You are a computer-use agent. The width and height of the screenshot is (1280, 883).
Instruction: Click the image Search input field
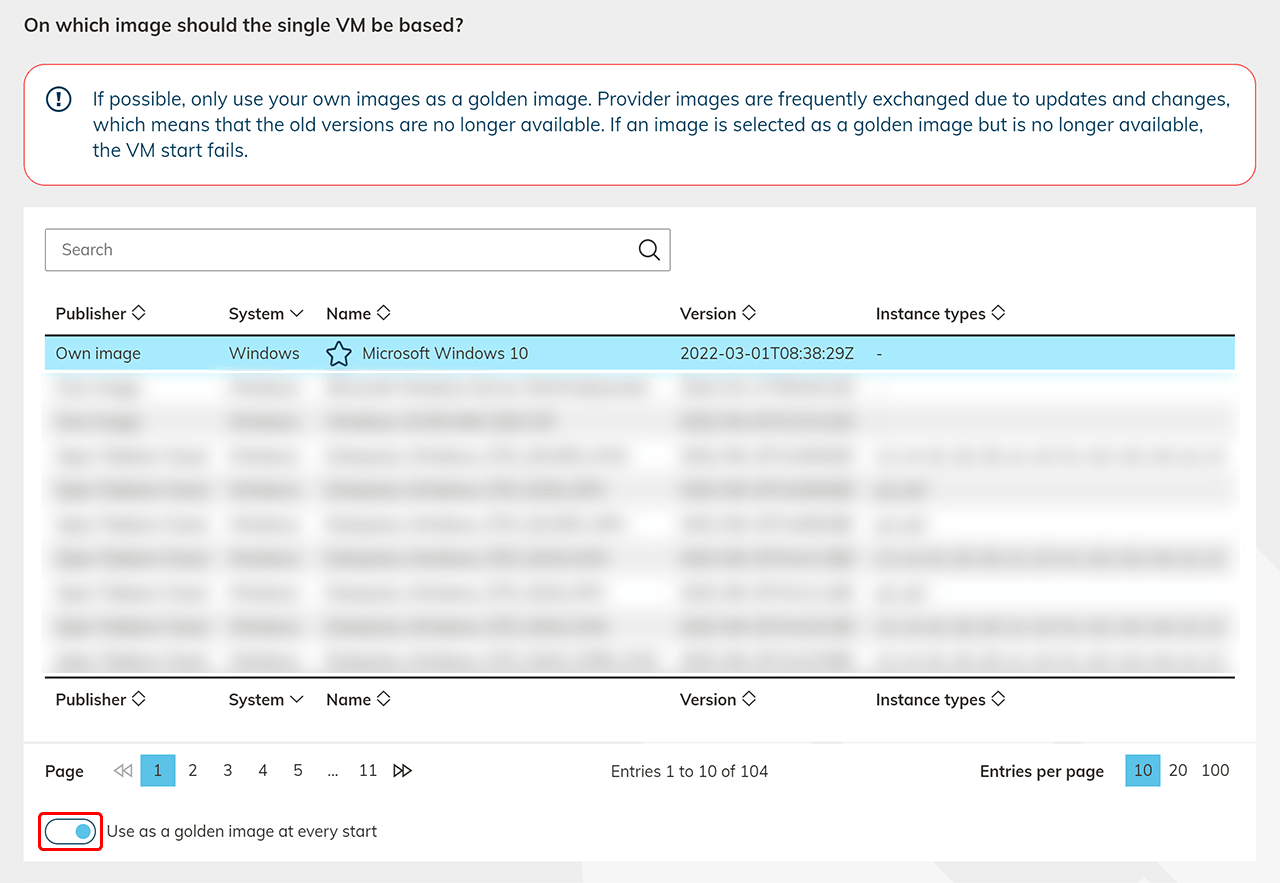(x=340, y=250)
